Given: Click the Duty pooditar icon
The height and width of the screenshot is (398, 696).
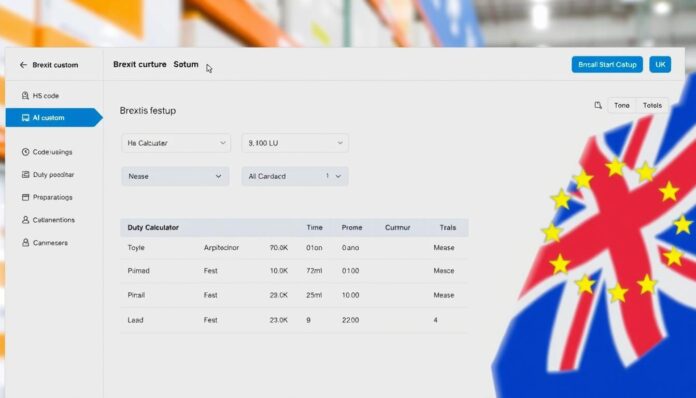Looking at the screenshot, I should (25, 174).
